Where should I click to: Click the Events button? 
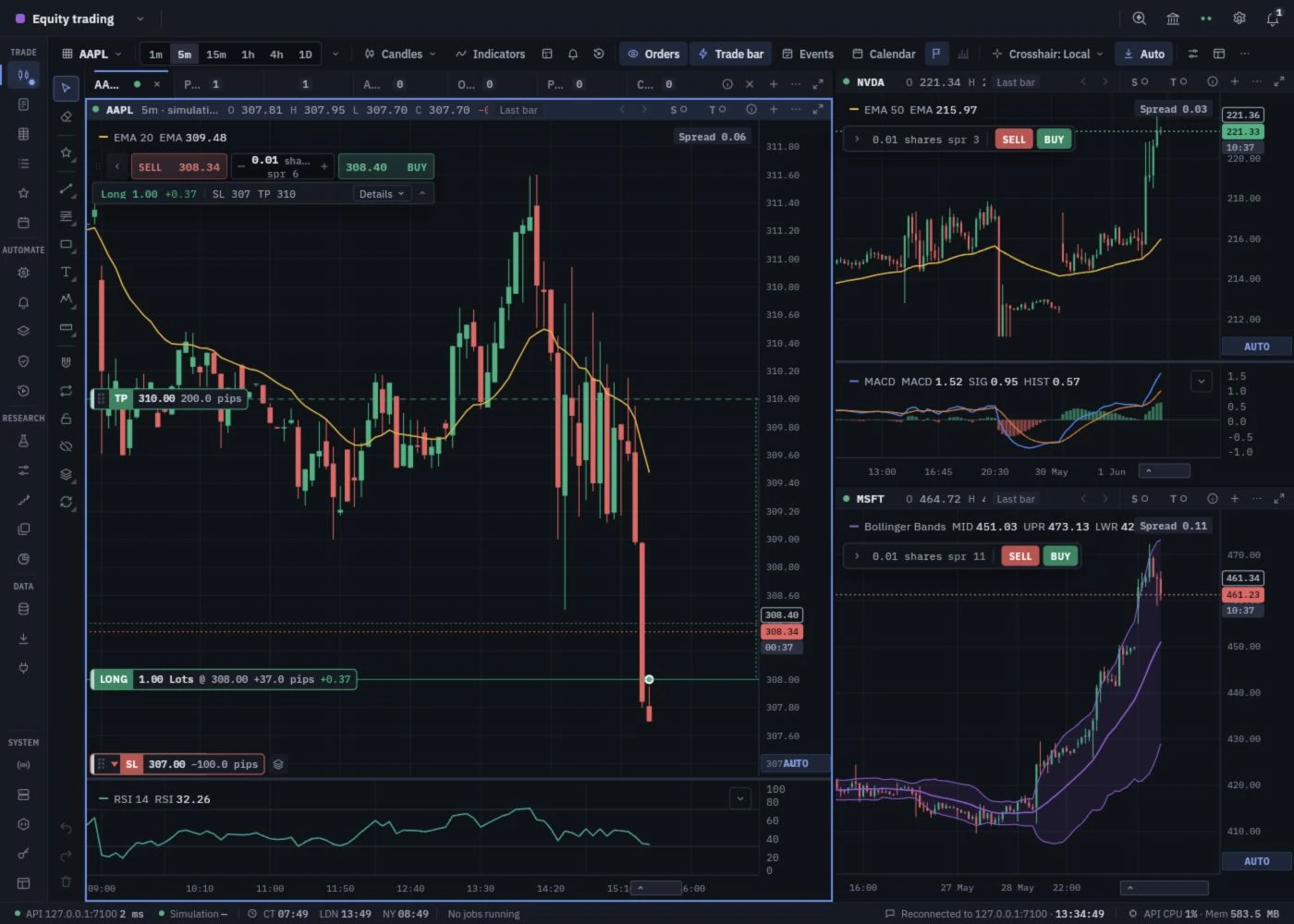(808, 55)
